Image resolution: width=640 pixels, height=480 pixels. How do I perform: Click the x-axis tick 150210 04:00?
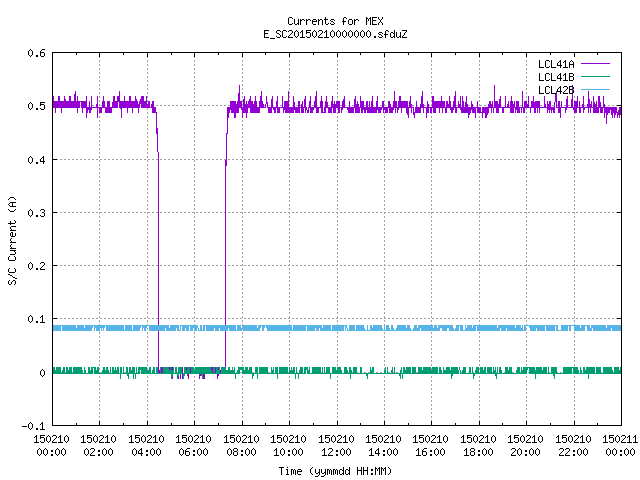click(147, 446)
